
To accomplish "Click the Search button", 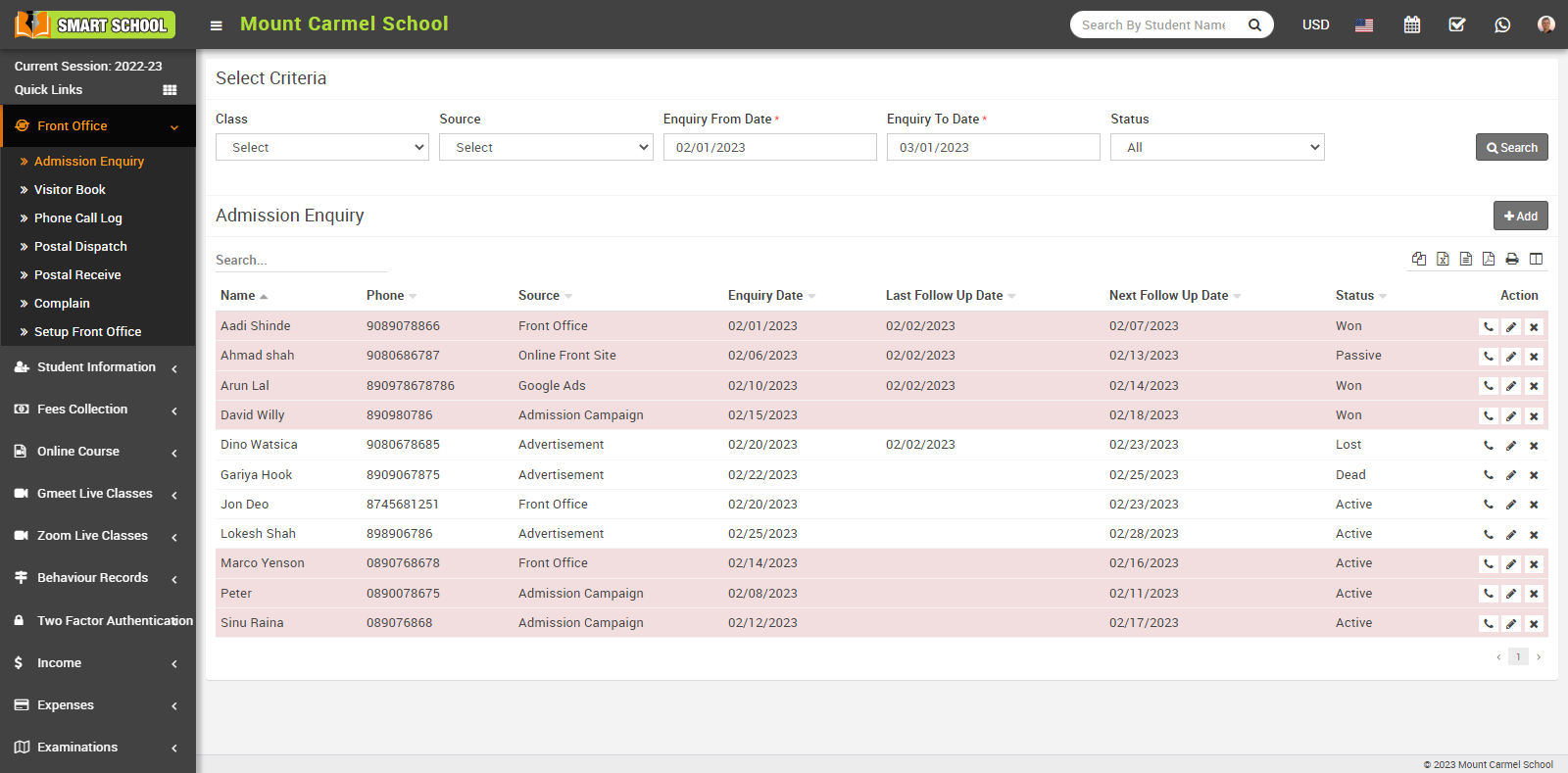I will point(1511,147).
